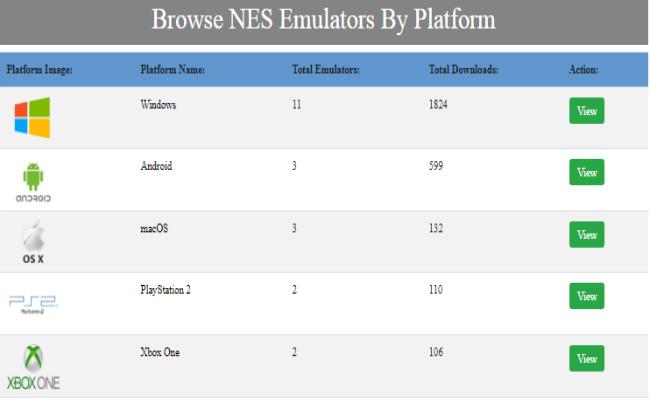The width and height of the screenshot is (650, 400).
Task: Click the Platform Image column header
Action: pos(39,69)
